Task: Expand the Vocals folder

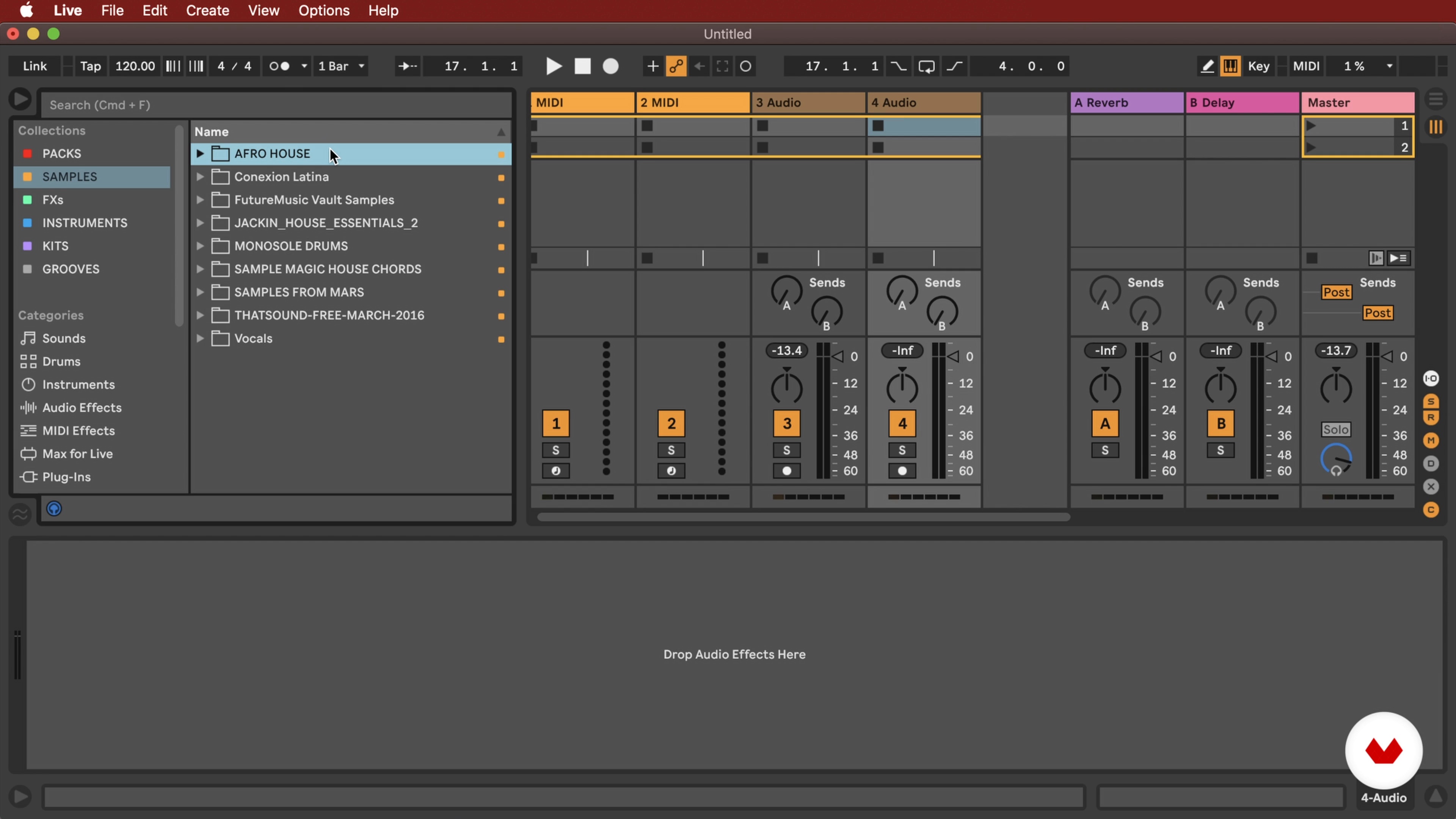Action: pyautogui.click(x=200, y=339)
